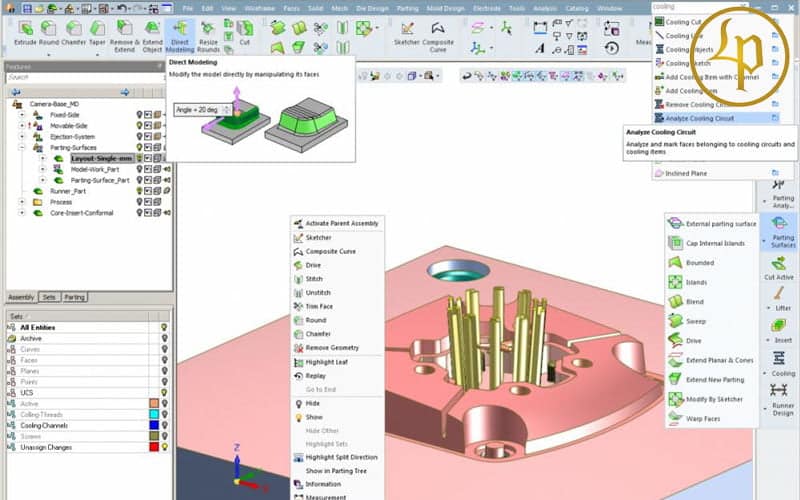Click the Replay entry in context menu
The height and width of the screenshot is (500, 800).
[x=337, y=376]
